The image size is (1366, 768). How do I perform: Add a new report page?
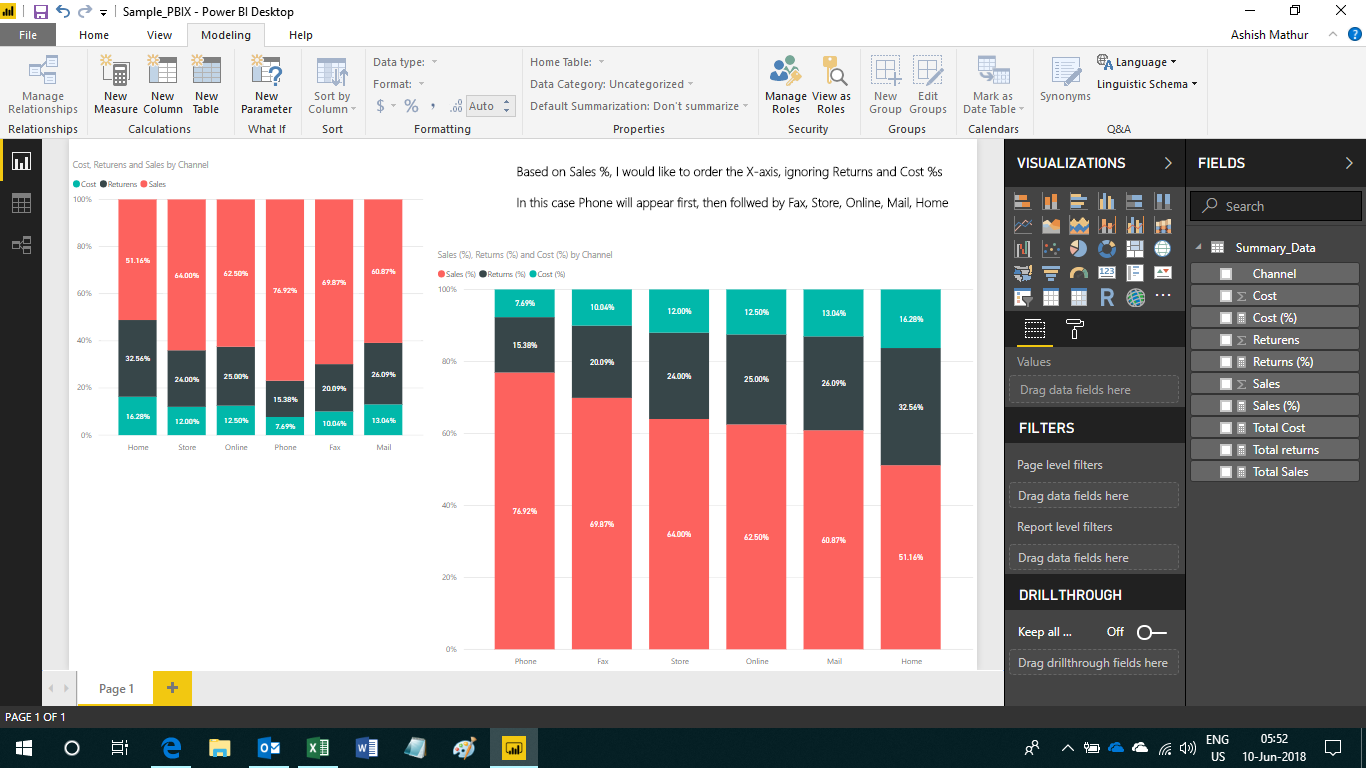[172, 688]
